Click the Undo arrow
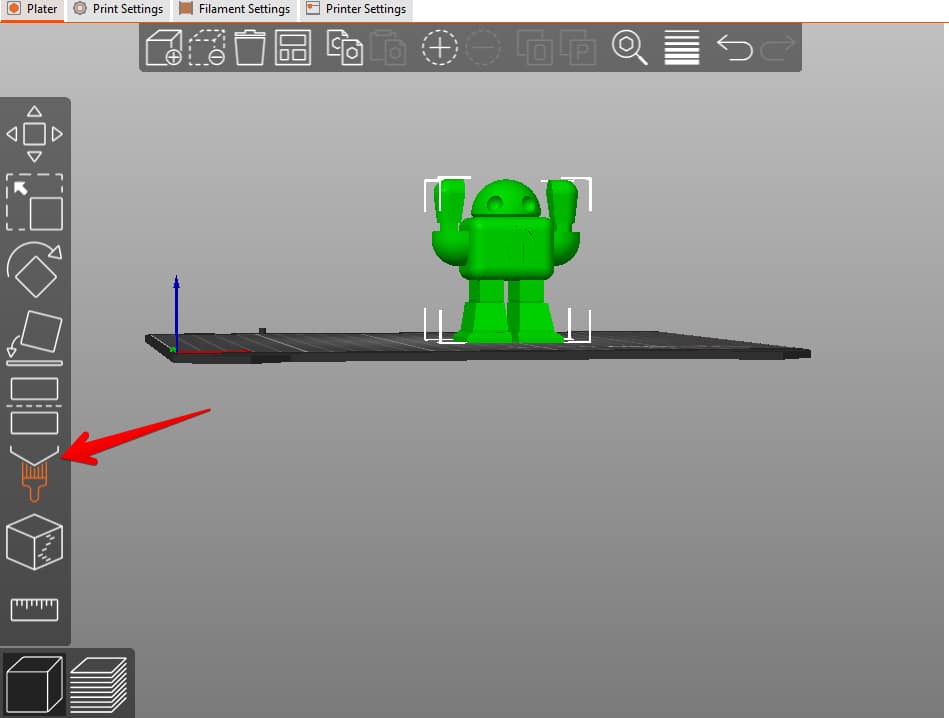Screen dimensions: 949x718 click(734, 47)
